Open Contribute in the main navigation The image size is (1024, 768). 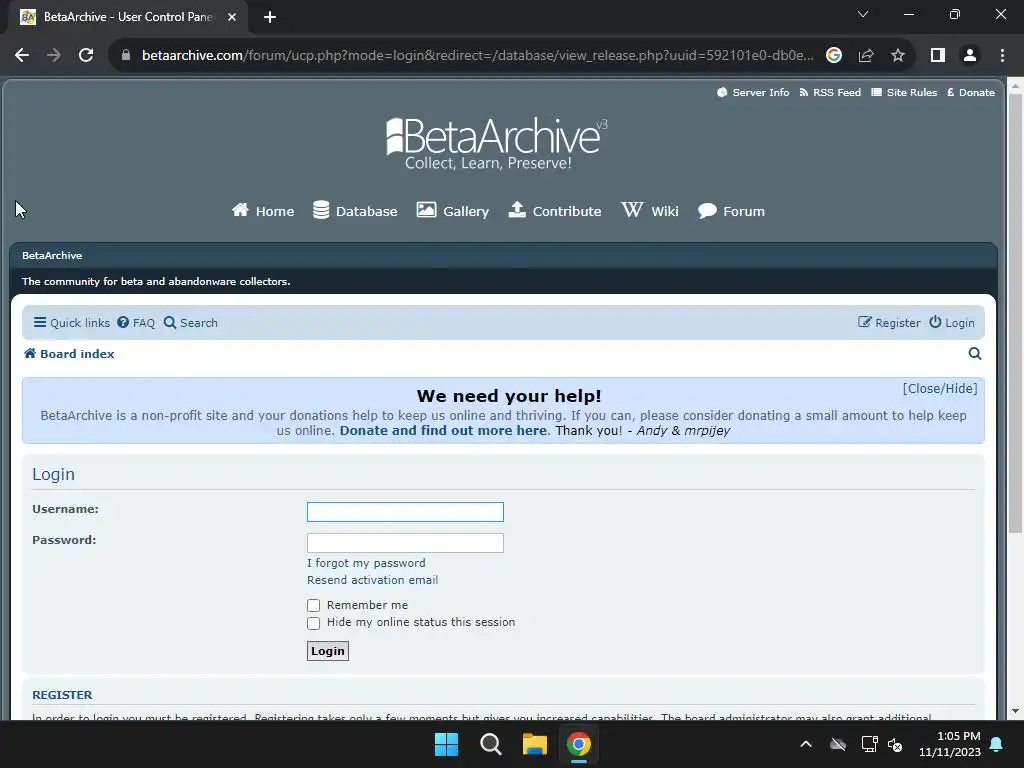coord(555,211)
